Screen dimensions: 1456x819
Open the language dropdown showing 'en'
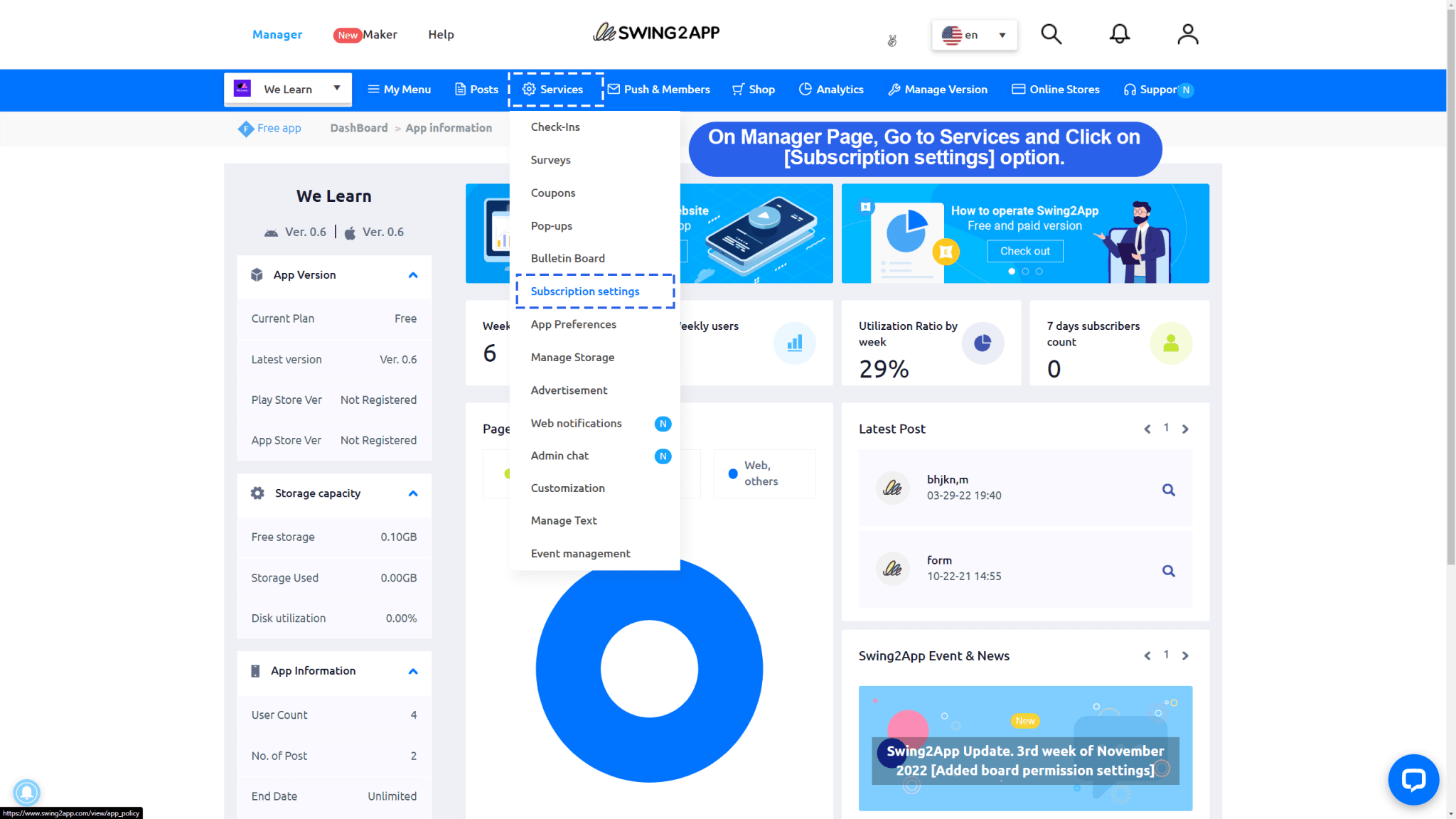pyautogui.click(x=974, y=34)
